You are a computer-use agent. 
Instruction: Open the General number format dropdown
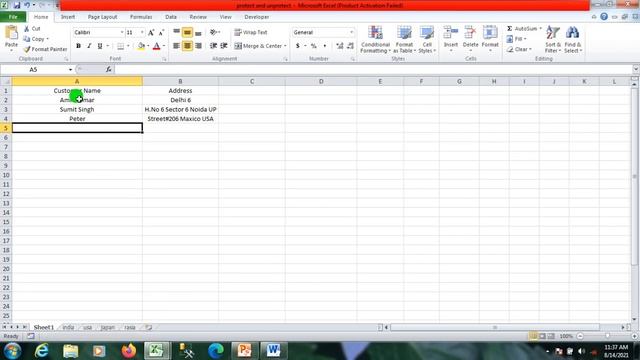tap(351, 32)
